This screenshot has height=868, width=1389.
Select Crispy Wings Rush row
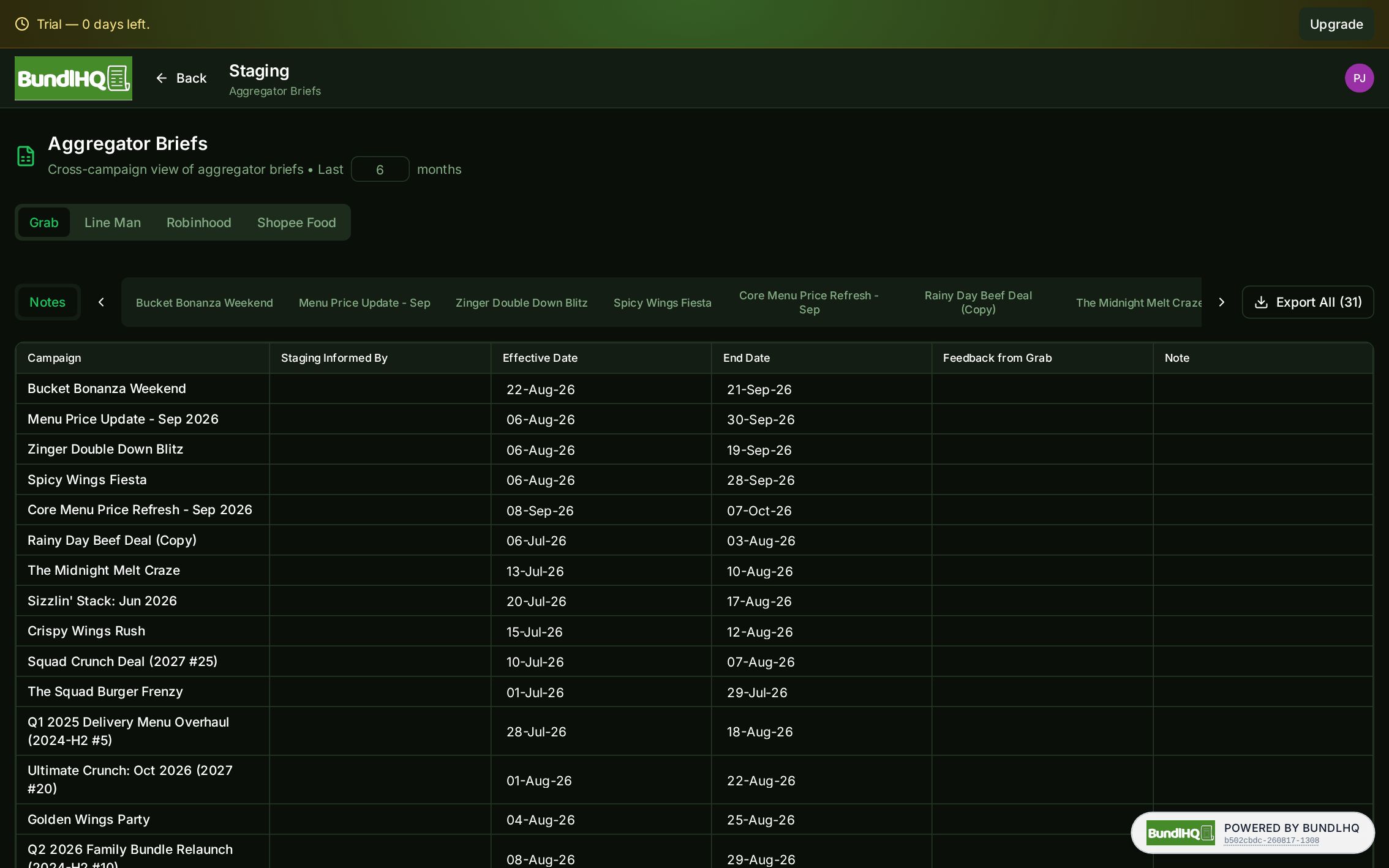click(694, 631)
